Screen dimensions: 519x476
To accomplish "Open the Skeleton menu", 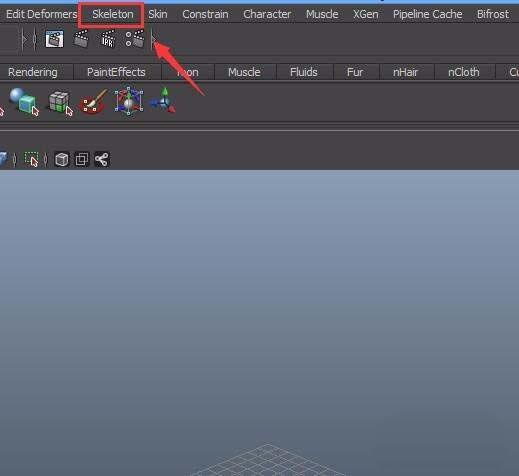I will (113, 14).
